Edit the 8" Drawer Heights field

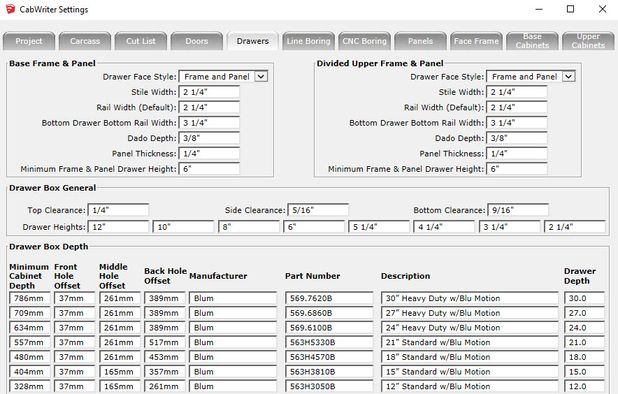pyautogui.click(x=249, y=227)
